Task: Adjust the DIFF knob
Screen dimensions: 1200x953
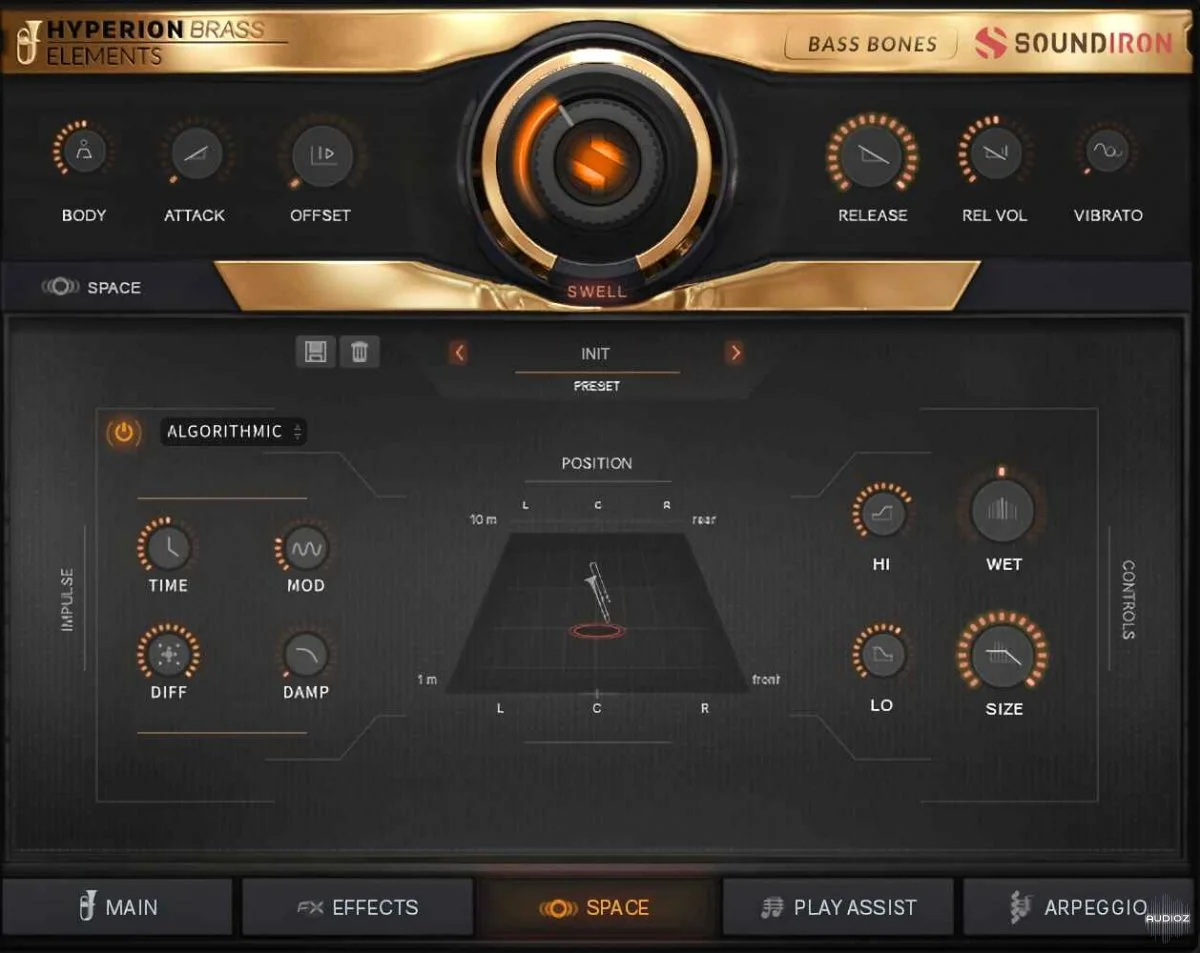Action: tap(168, 654)
